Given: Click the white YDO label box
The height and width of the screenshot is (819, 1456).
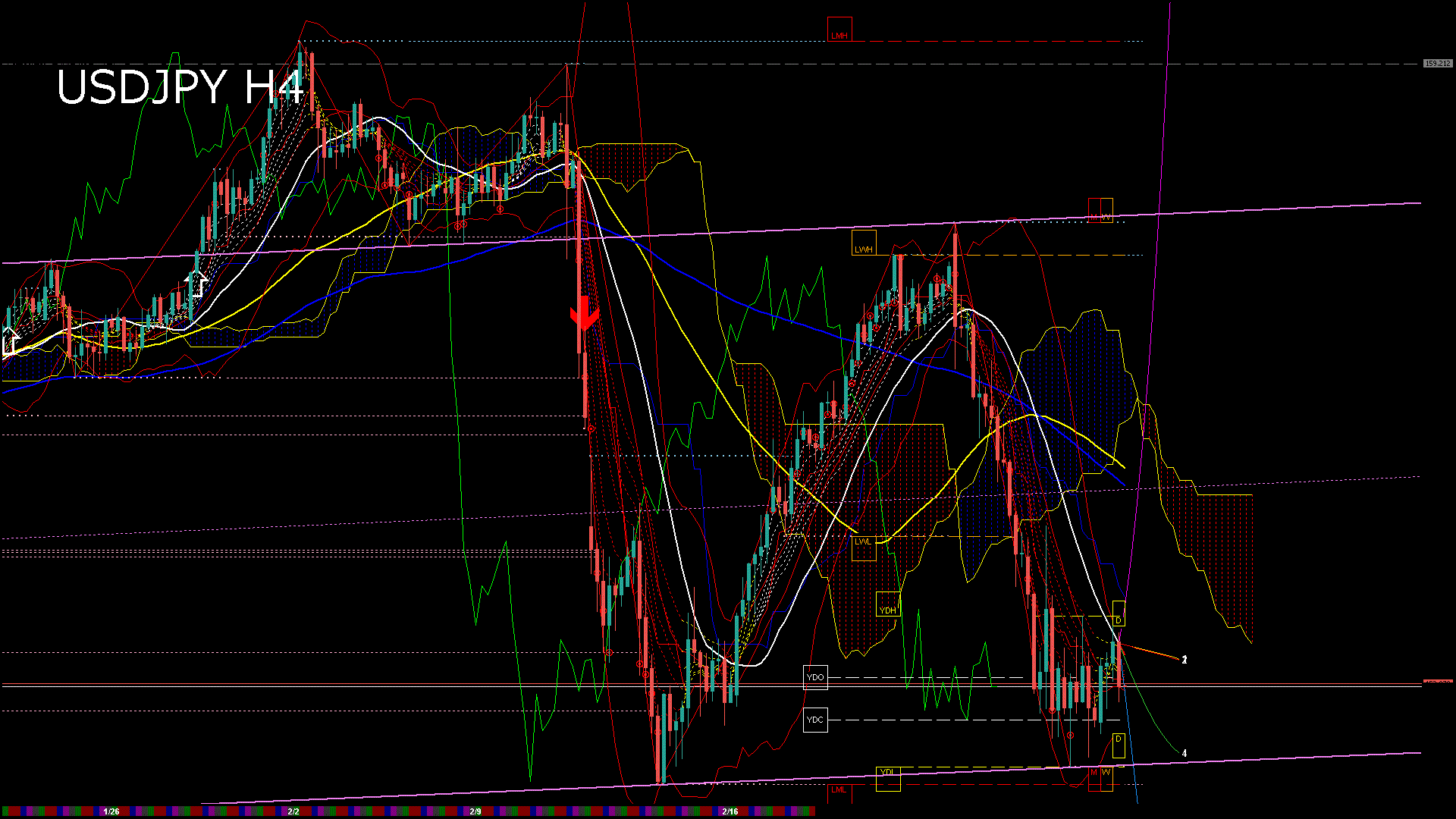Looking at the screenshot, I should tap(815, 677).
